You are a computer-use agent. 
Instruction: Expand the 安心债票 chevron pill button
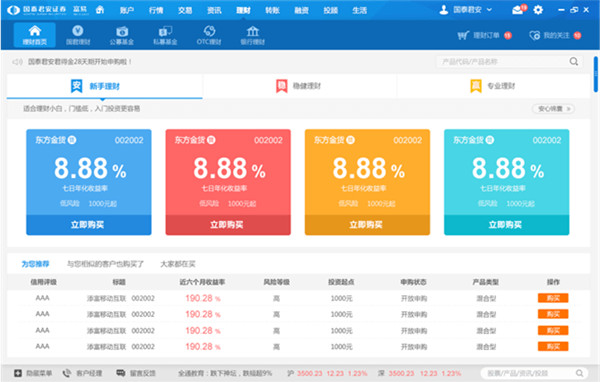[x=553, y=109]
